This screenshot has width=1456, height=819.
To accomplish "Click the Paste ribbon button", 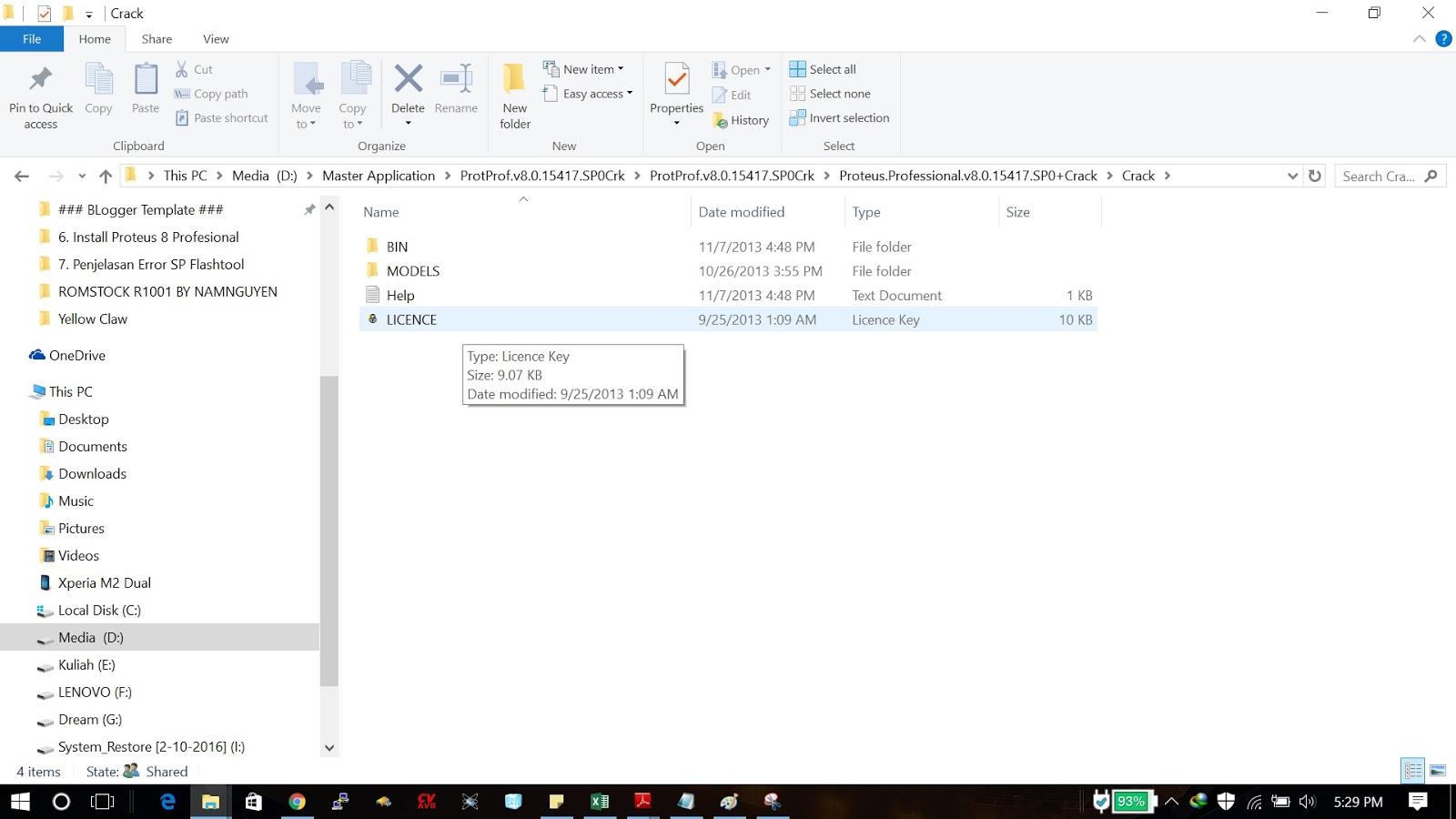I will (146, 89).
